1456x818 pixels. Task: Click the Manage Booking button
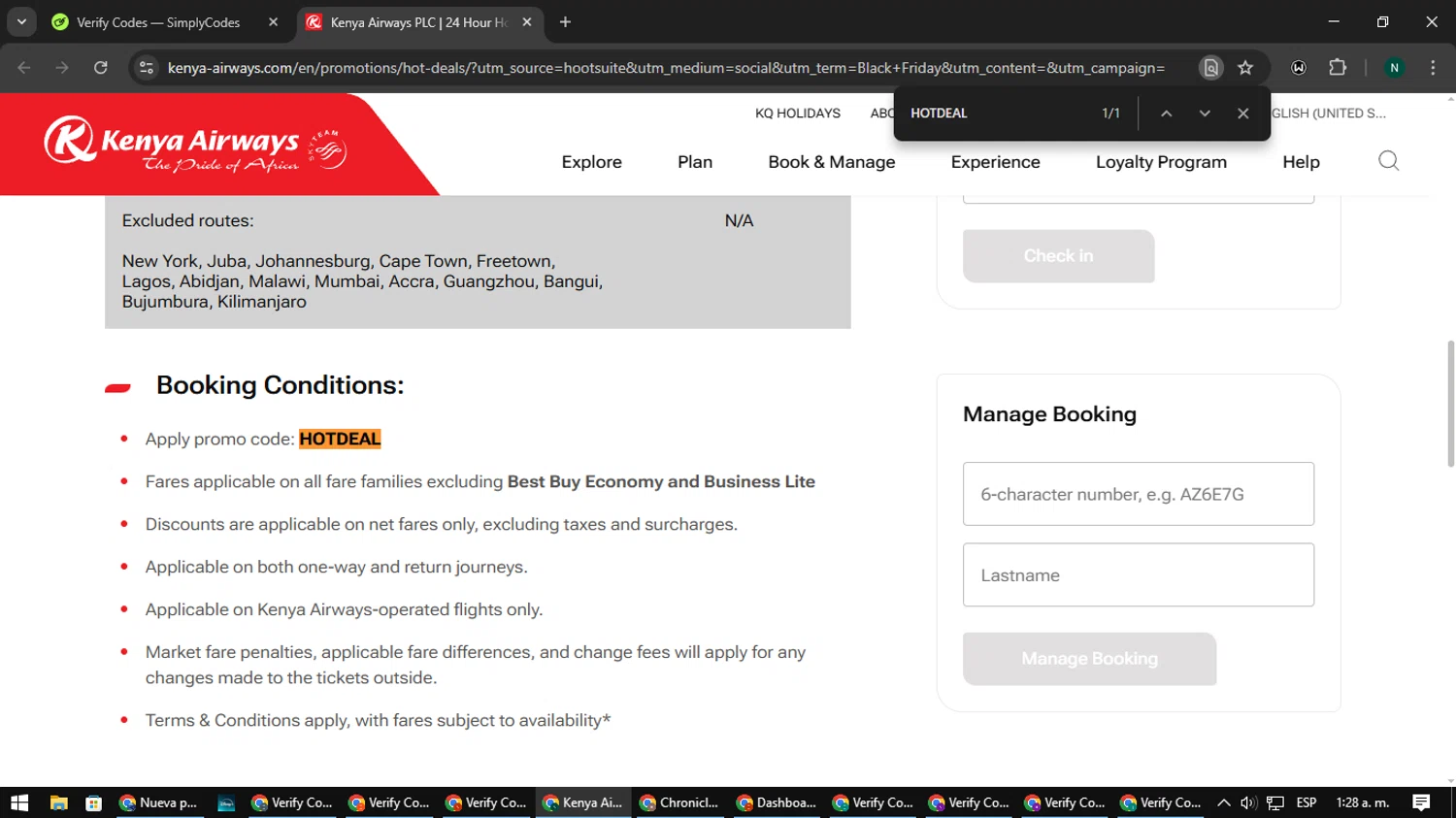click(1089, 659)
